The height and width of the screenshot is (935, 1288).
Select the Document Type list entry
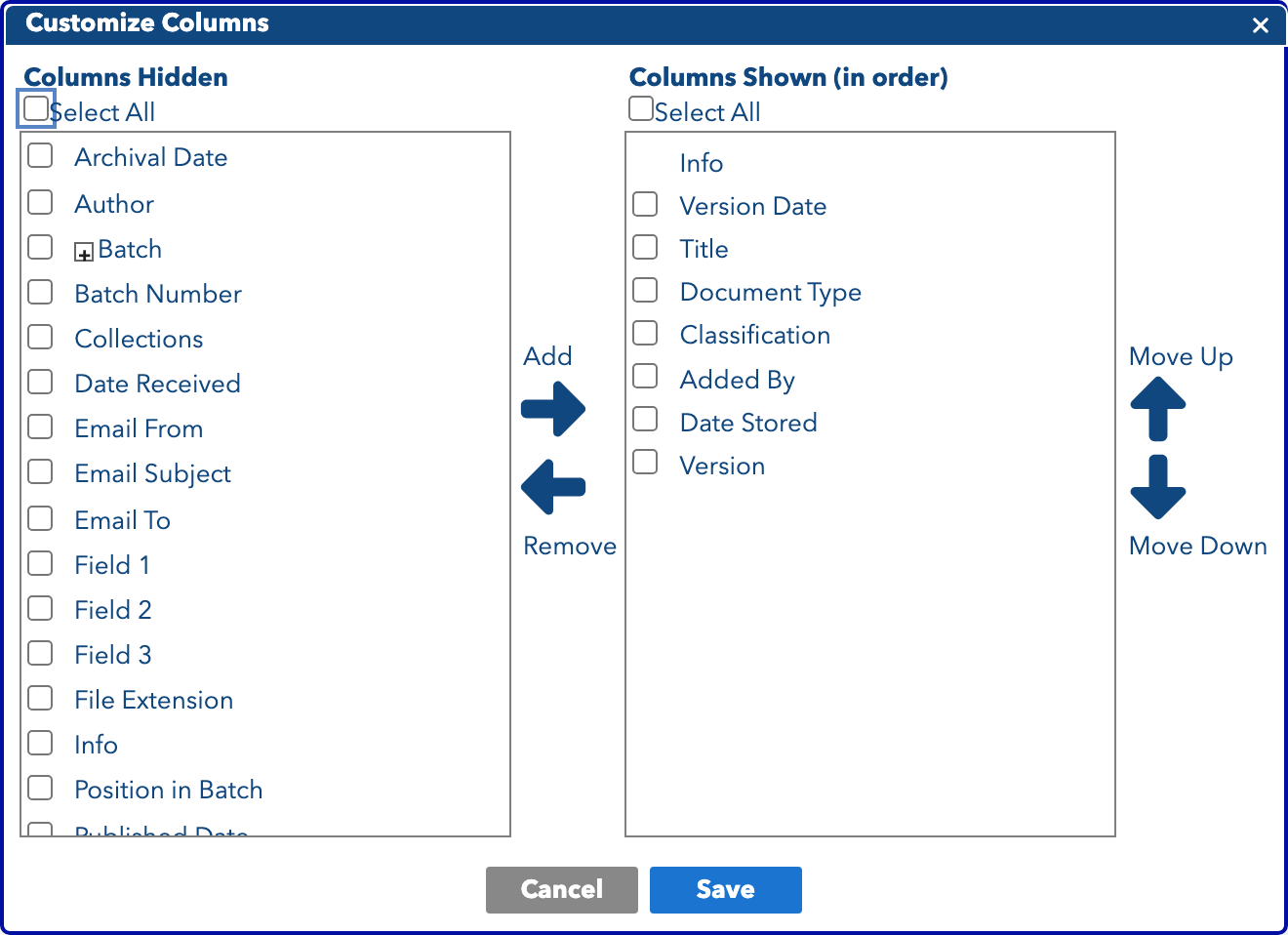coord(771,292)
